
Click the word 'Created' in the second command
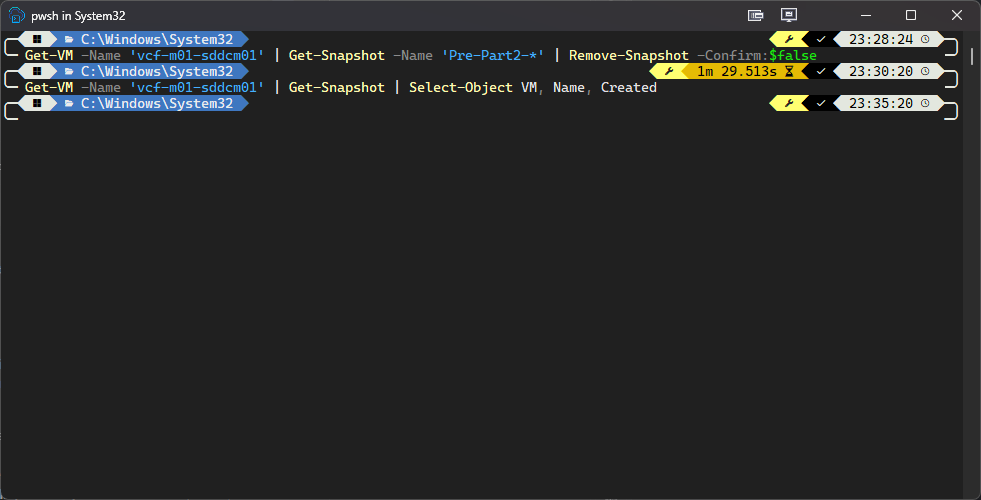629,88
